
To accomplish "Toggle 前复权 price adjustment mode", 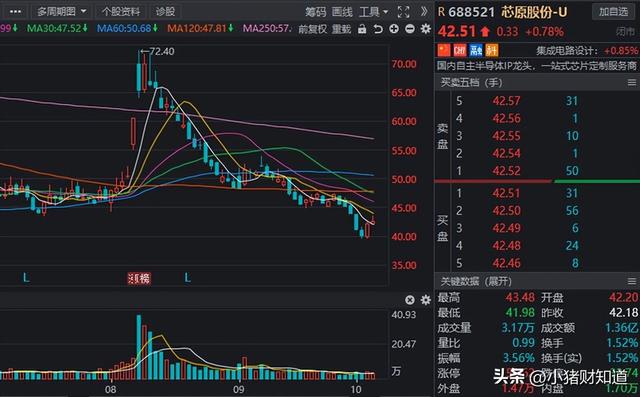I will tap(313, 29).
